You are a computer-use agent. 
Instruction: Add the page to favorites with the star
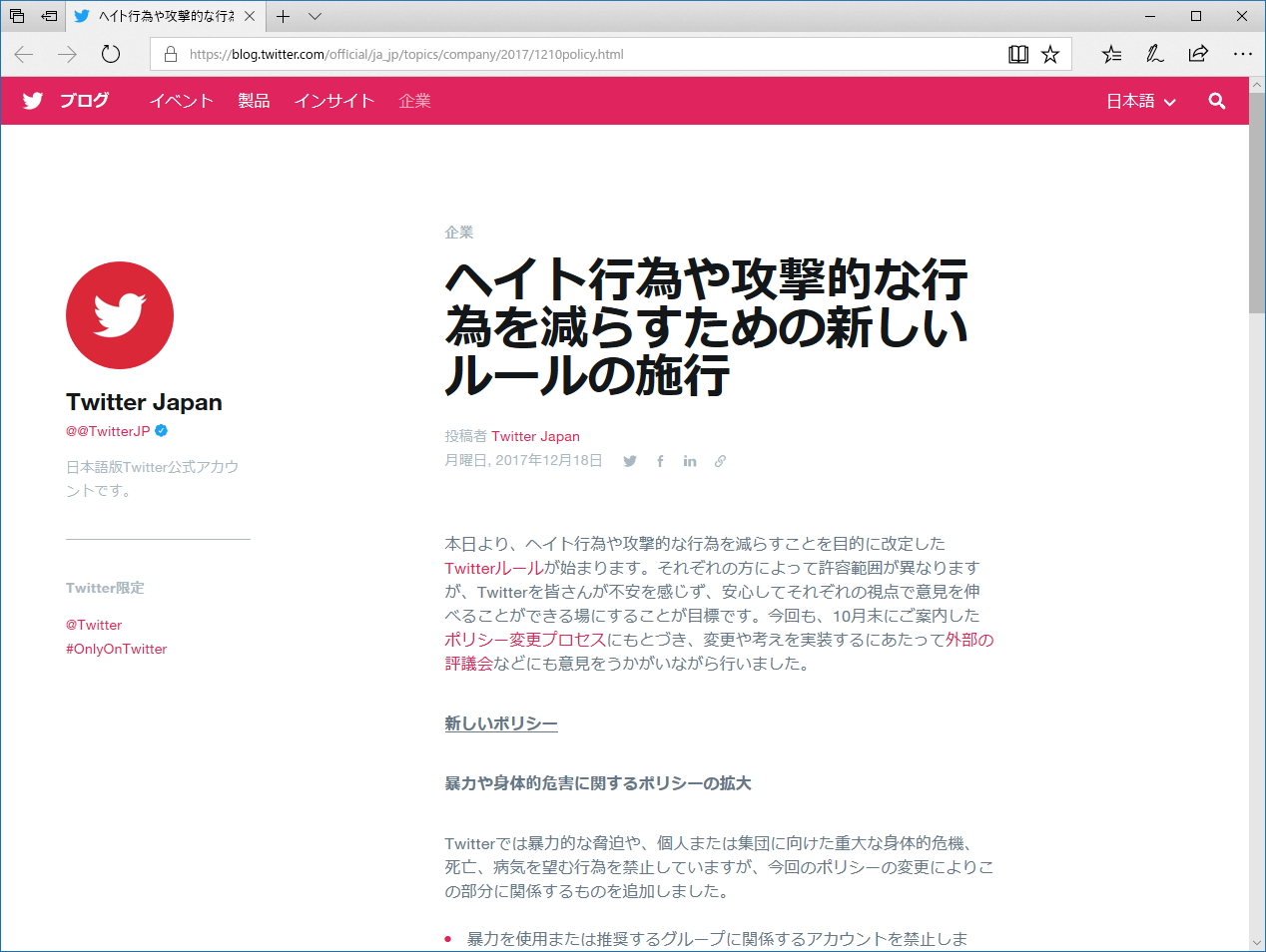(1050, 54)
